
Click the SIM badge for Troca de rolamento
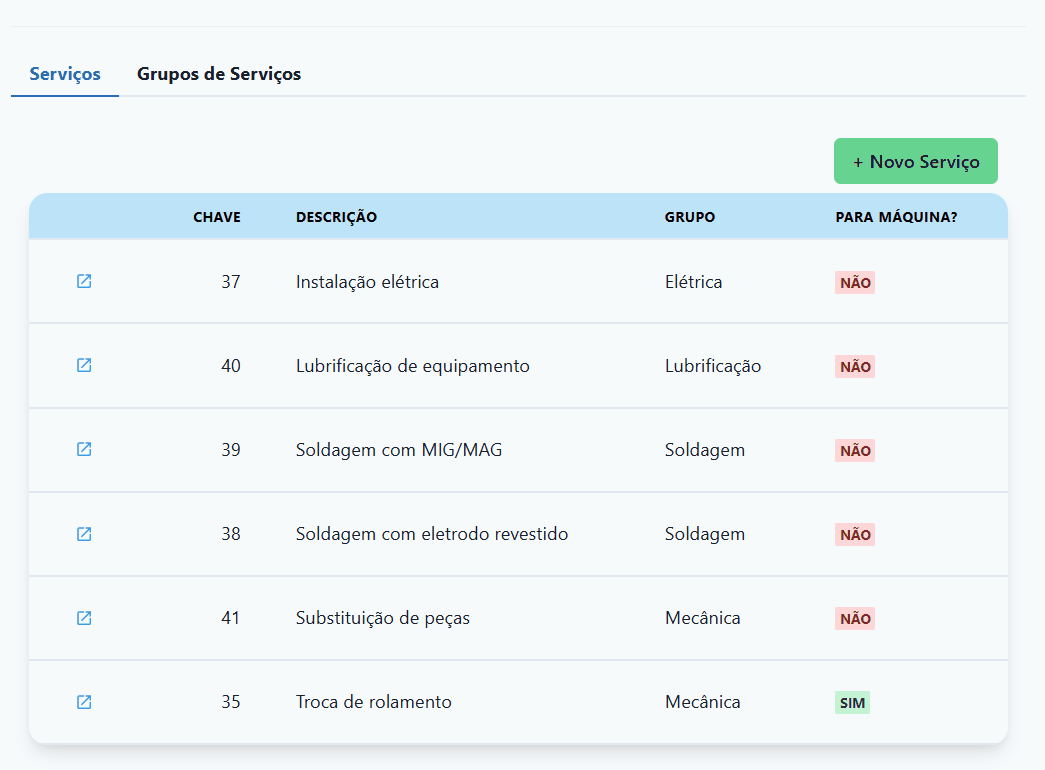pos(852,703)
